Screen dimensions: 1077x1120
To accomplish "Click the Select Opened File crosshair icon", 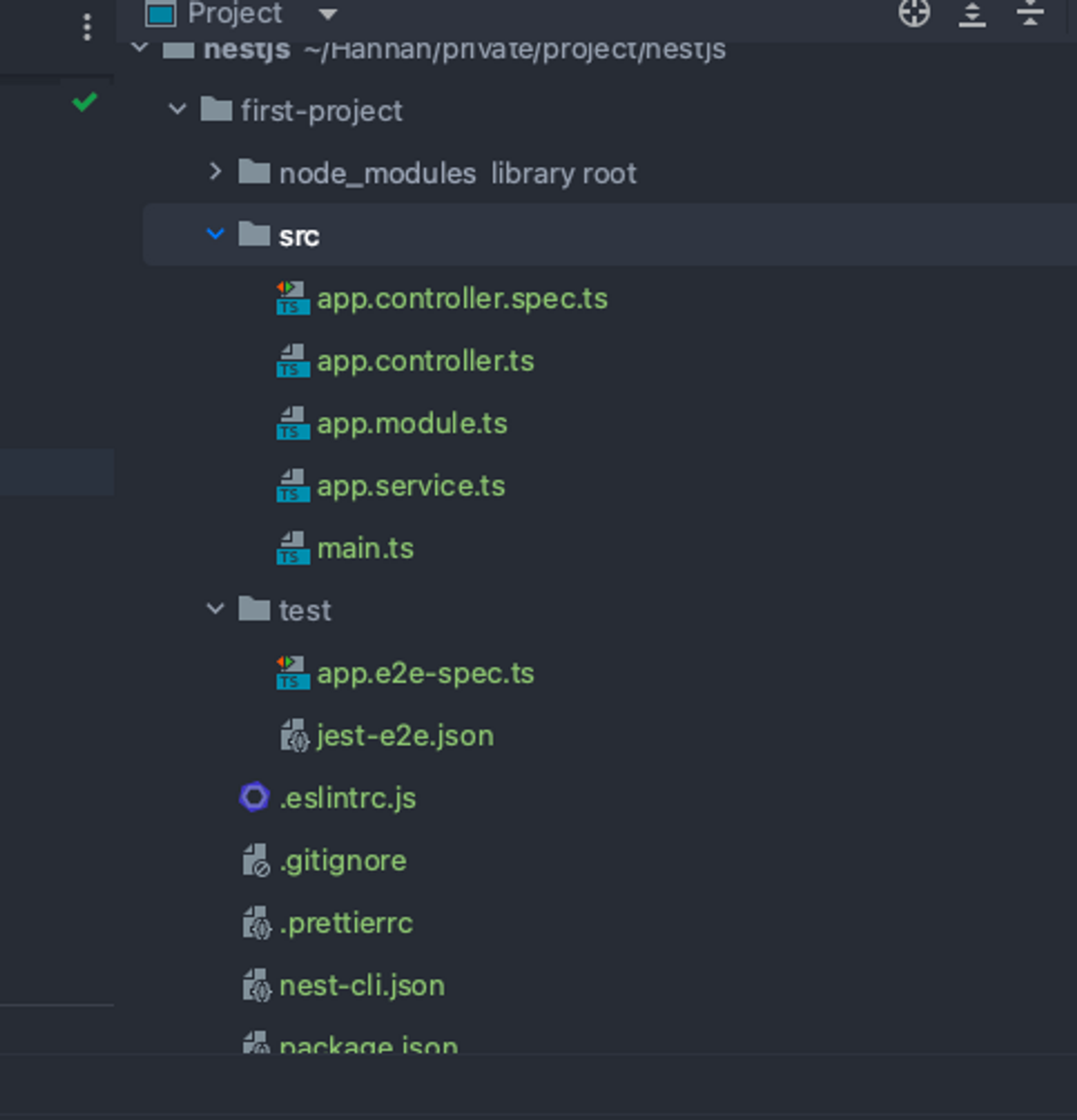I will click(914, 12).
